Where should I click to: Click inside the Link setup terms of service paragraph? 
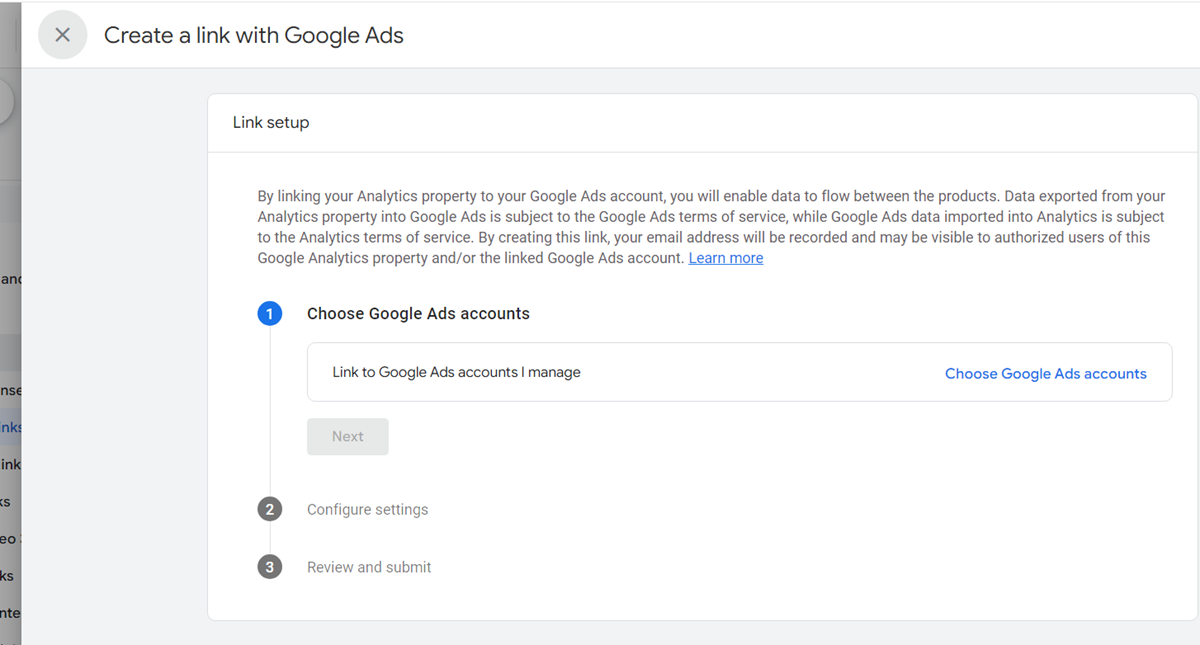[700, 226]
